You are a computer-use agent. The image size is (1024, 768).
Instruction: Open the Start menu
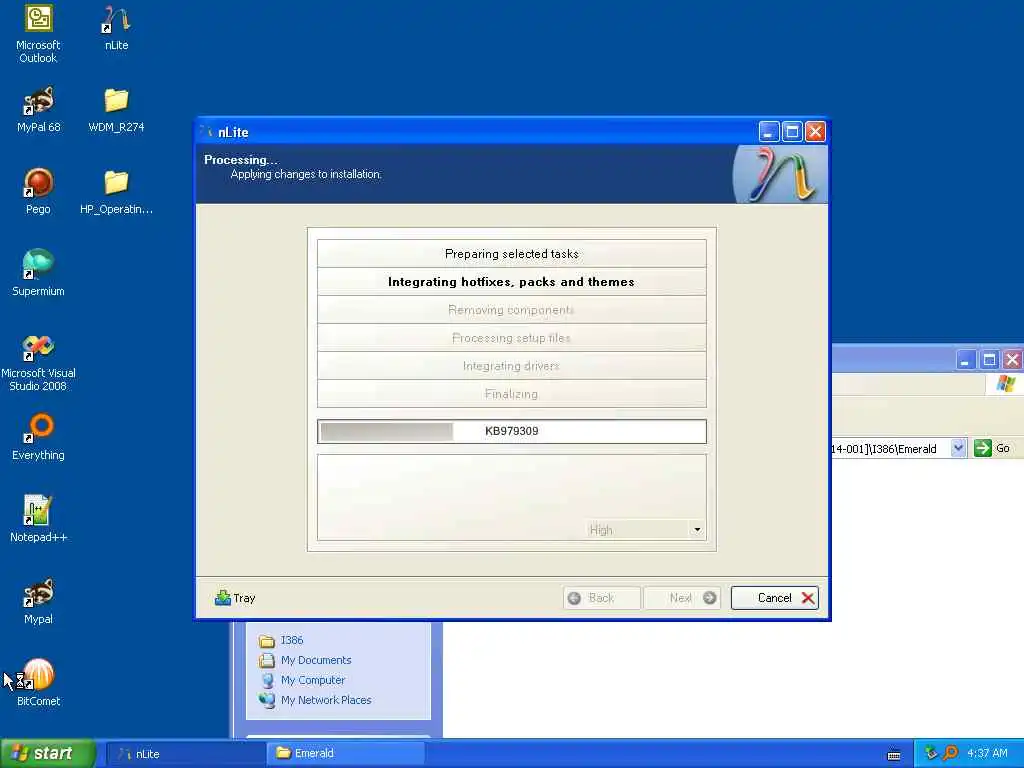[x=48, y=754]
